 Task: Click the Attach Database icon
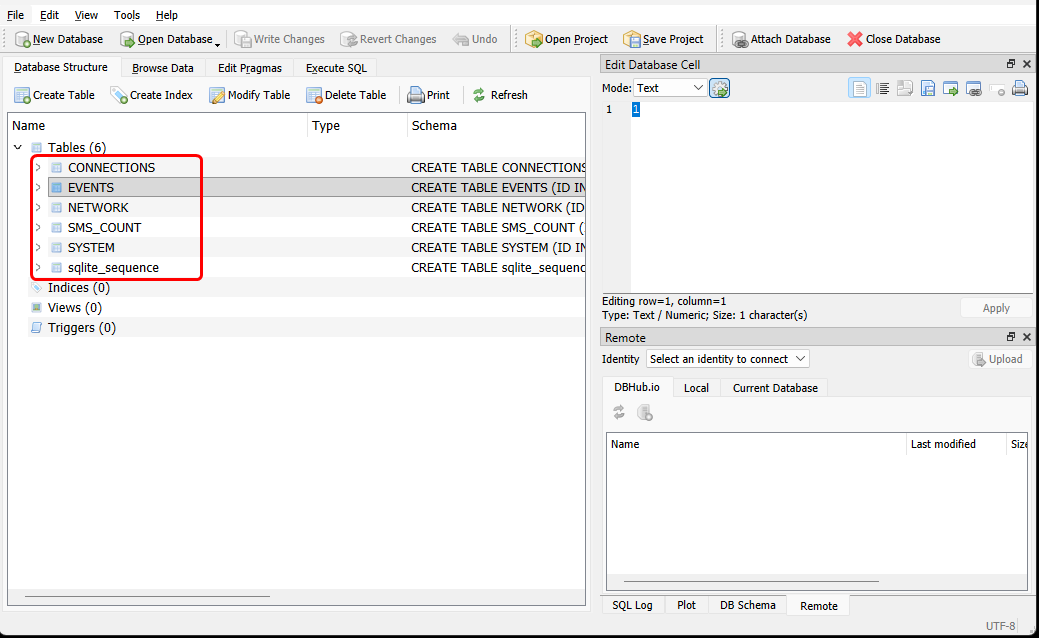coord(740,39)
